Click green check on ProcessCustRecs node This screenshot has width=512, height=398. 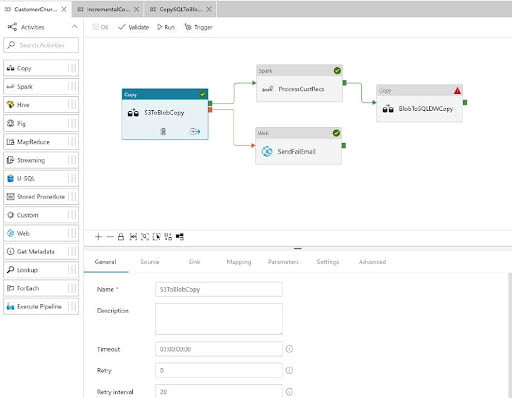click(337, 71)
